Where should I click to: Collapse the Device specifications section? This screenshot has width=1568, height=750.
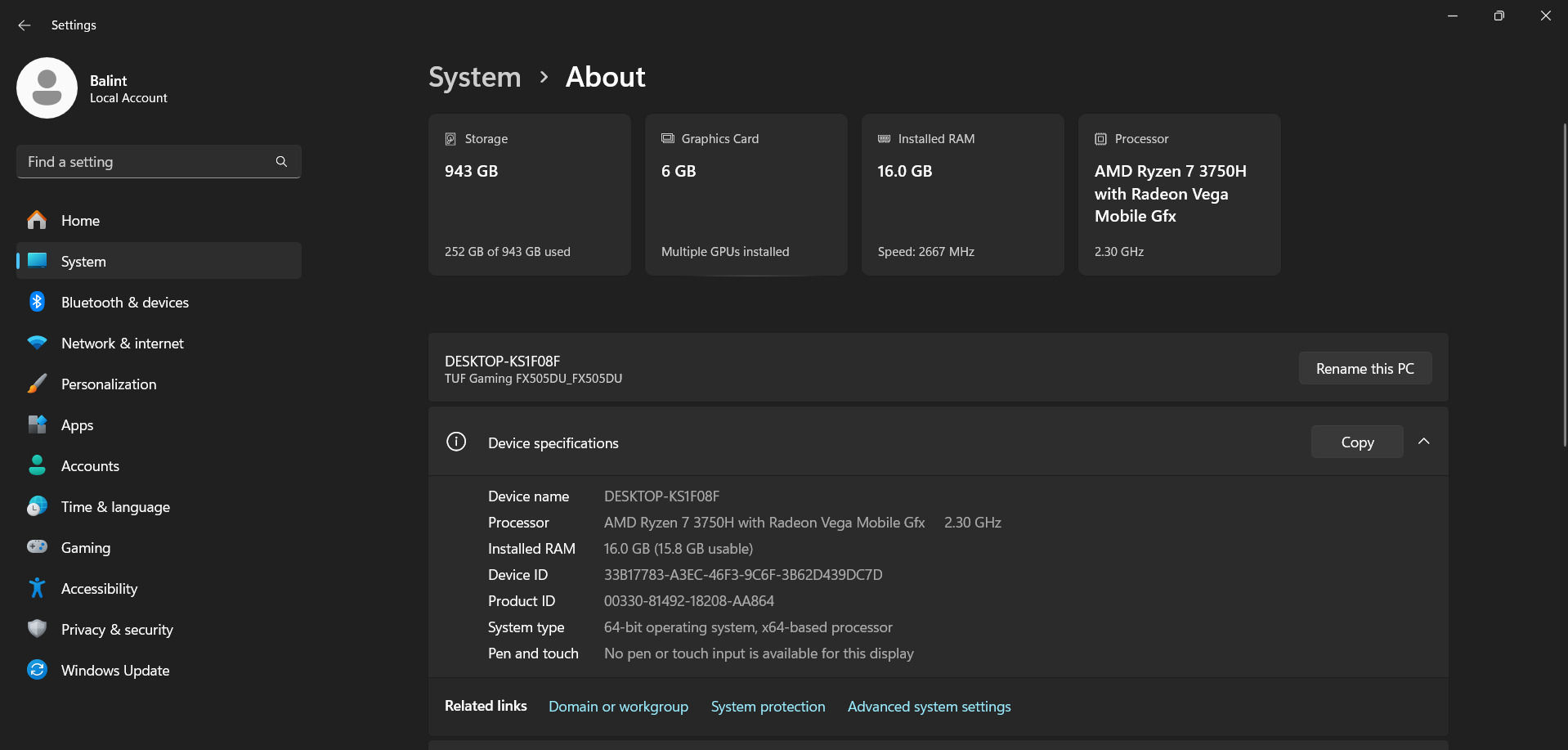1423,442
